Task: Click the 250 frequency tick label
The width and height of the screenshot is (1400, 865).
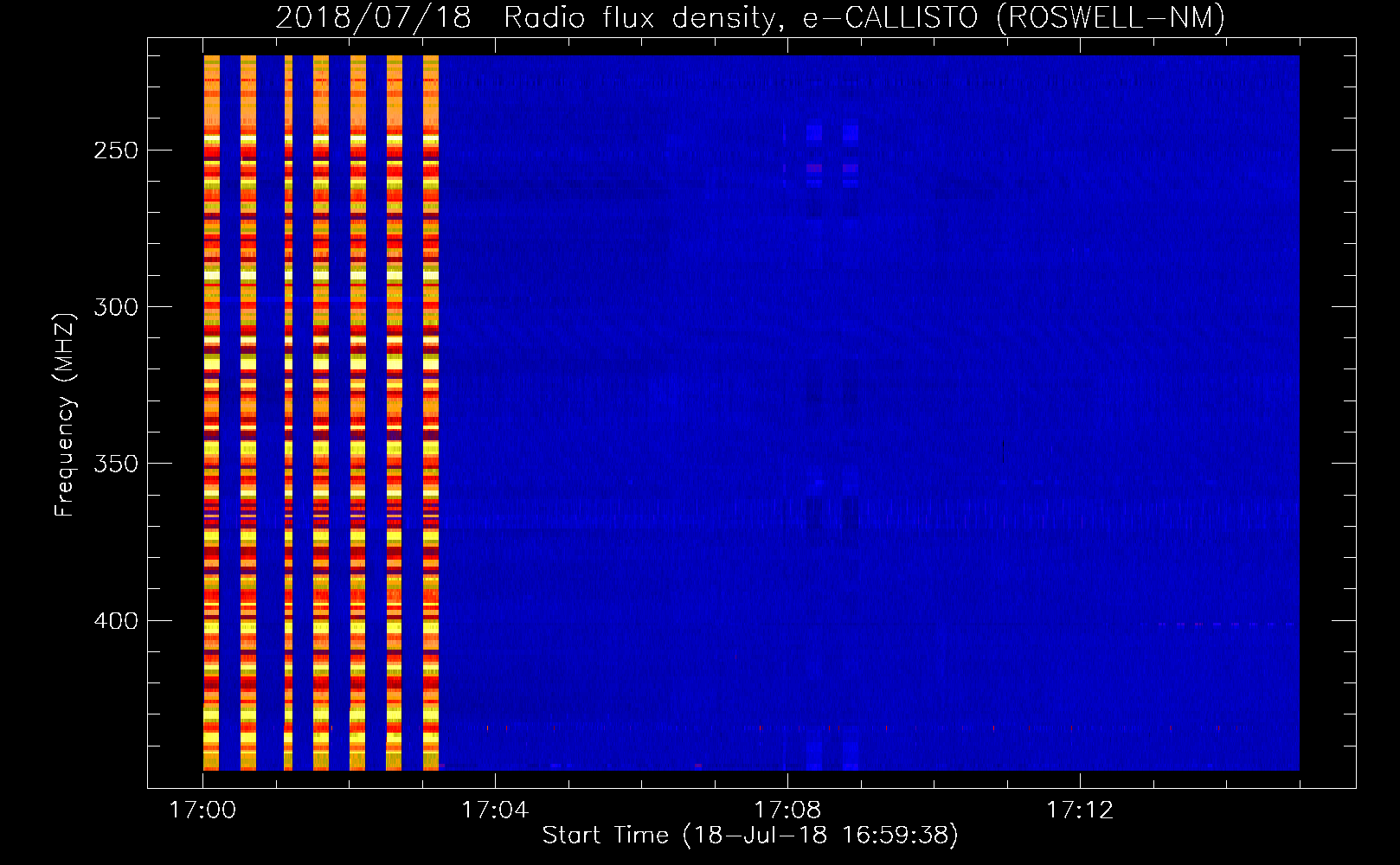Action: [x=116, y=151]
